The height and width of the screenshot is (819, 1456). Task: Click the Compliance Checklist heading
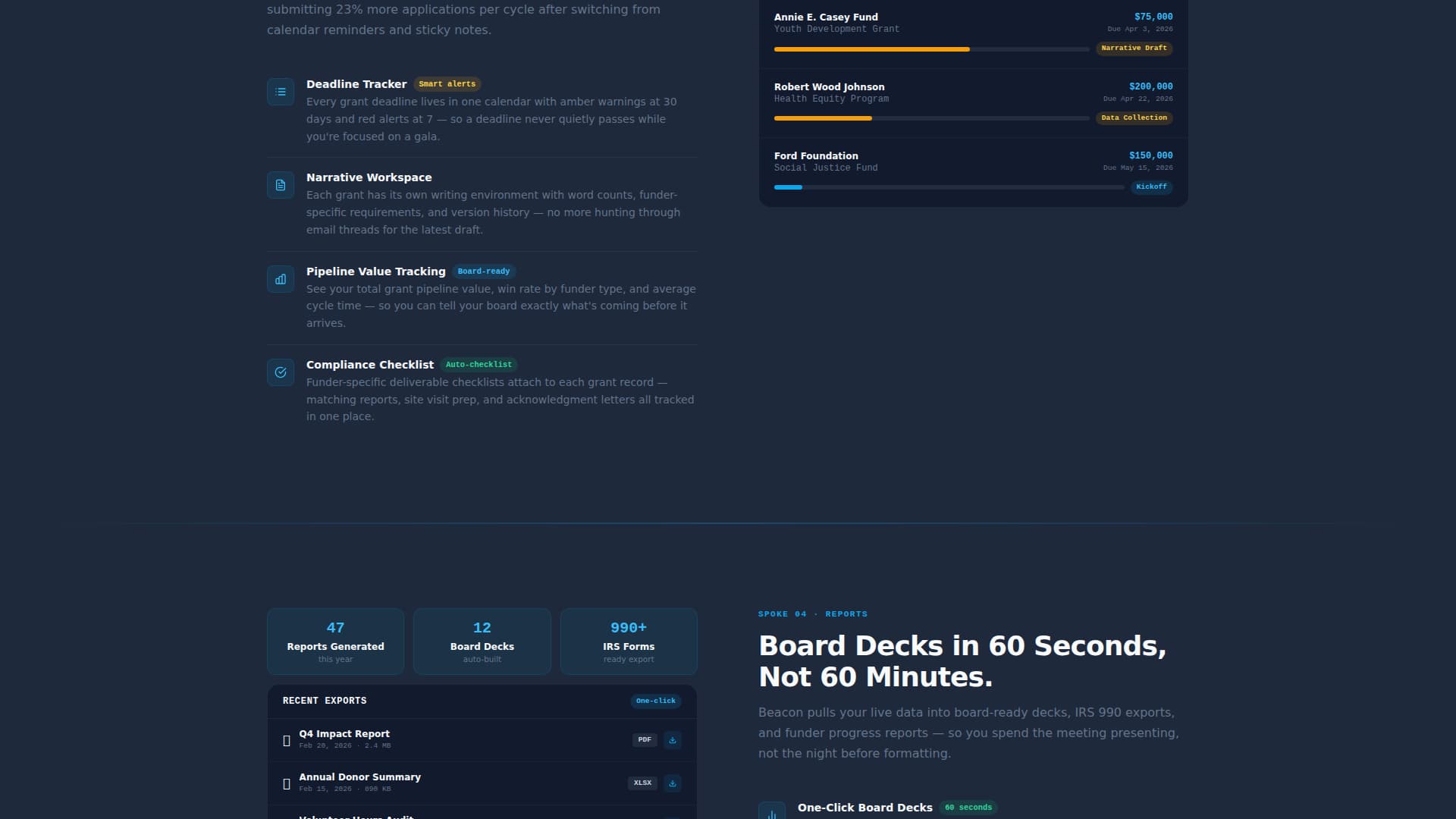pos(370,365)
